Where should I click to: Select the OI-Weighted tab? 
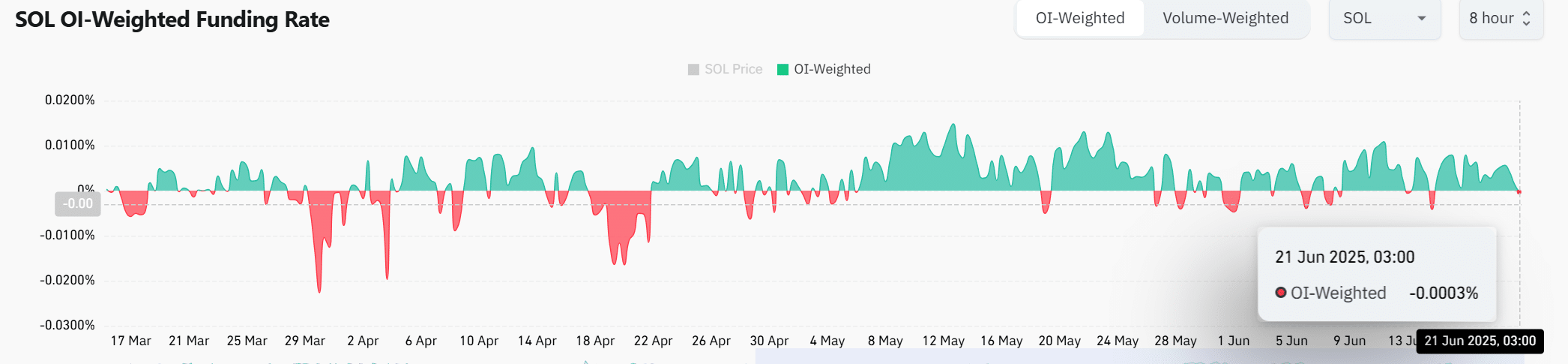click(x=1080, y=18)
